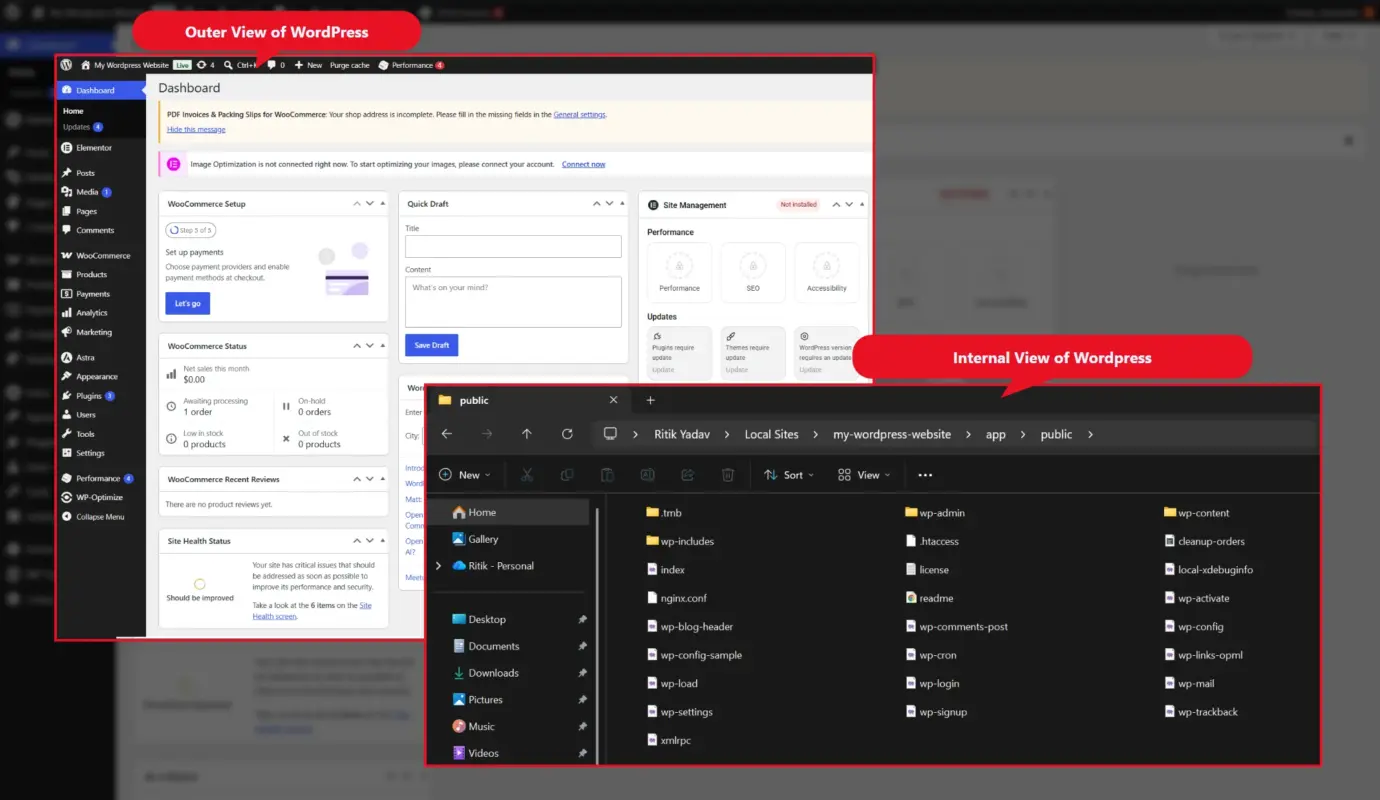The image size is (1380, 800).
Task: Open the New dropdown in File Explorer
Action: pyautogui.click(x=465, y=475)
